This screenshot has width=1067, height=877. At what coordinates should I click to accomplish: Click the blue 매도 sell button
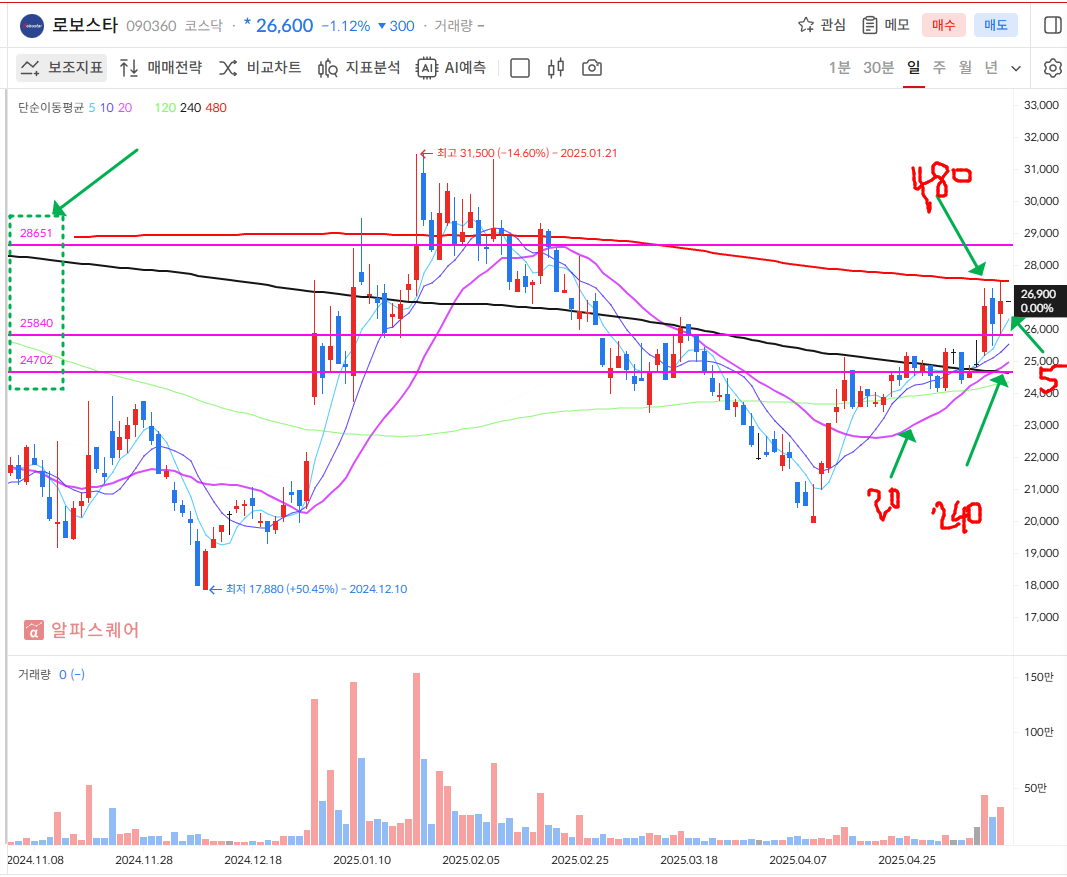pyautogui.click(x=996, y=25)
